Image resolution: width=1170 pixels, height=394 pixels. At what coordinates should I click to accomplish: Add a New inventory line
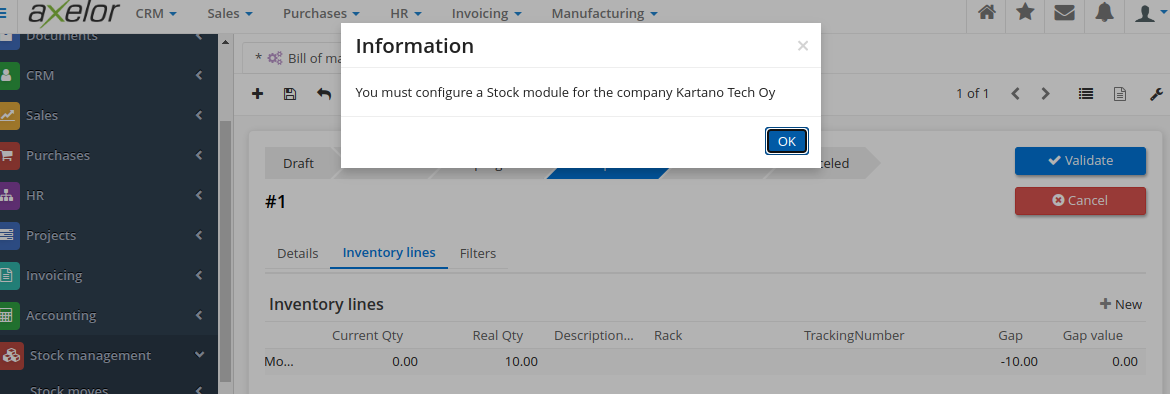(1121, 304)
